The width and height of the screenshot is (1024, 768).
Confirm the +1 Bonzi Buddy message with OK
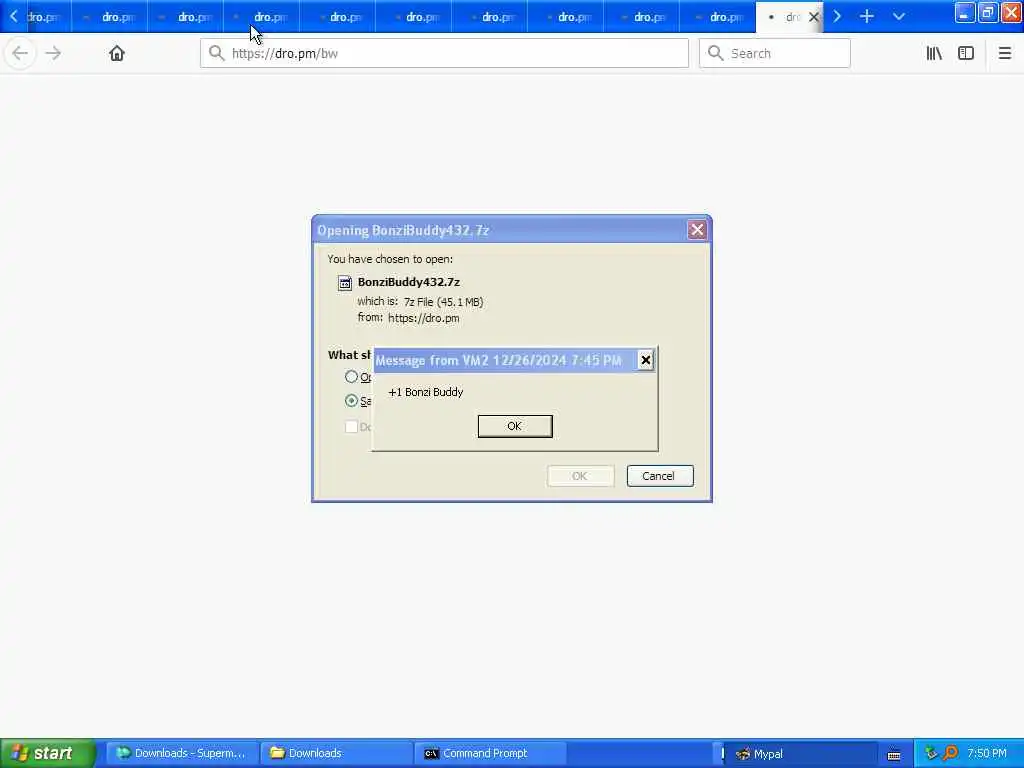515,426
